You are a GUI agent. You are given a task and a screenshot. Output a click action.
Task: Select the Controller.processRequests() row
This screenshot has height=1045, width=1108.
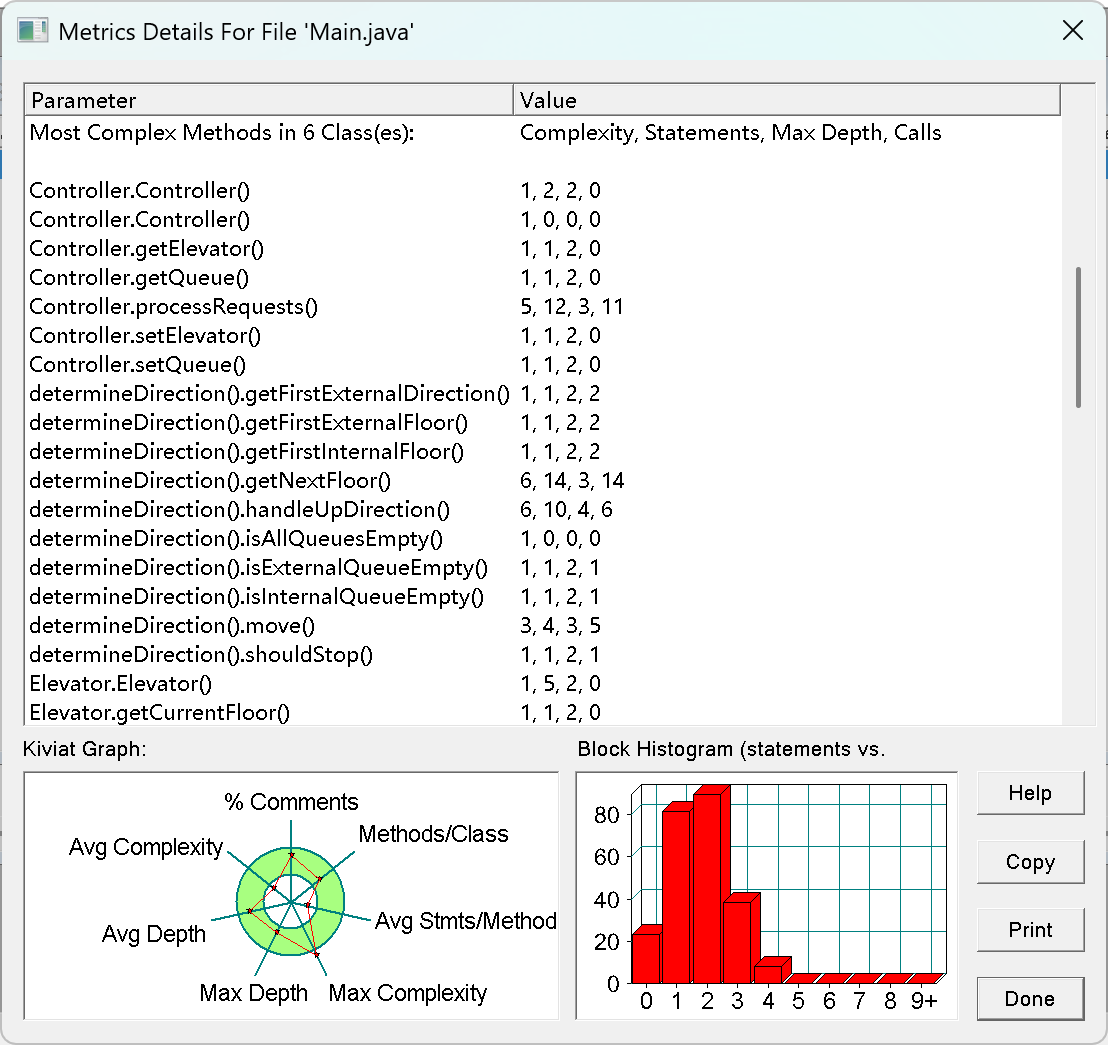(543, 307)
